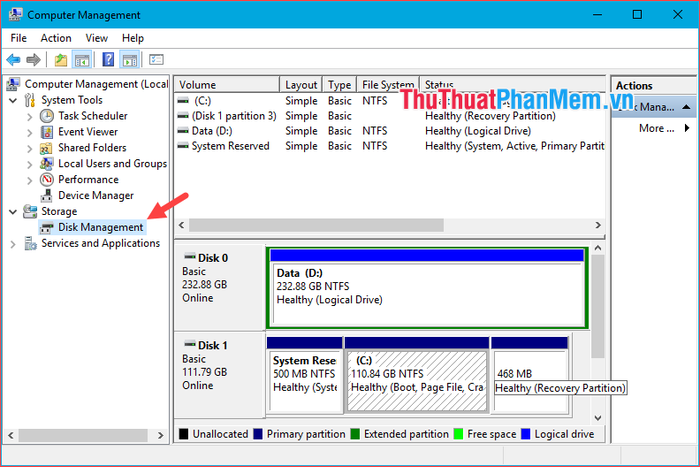This screenshot has height=467, width=700.
Task: Click the volume list scroll right arrow
Action: tap(598, 225)
